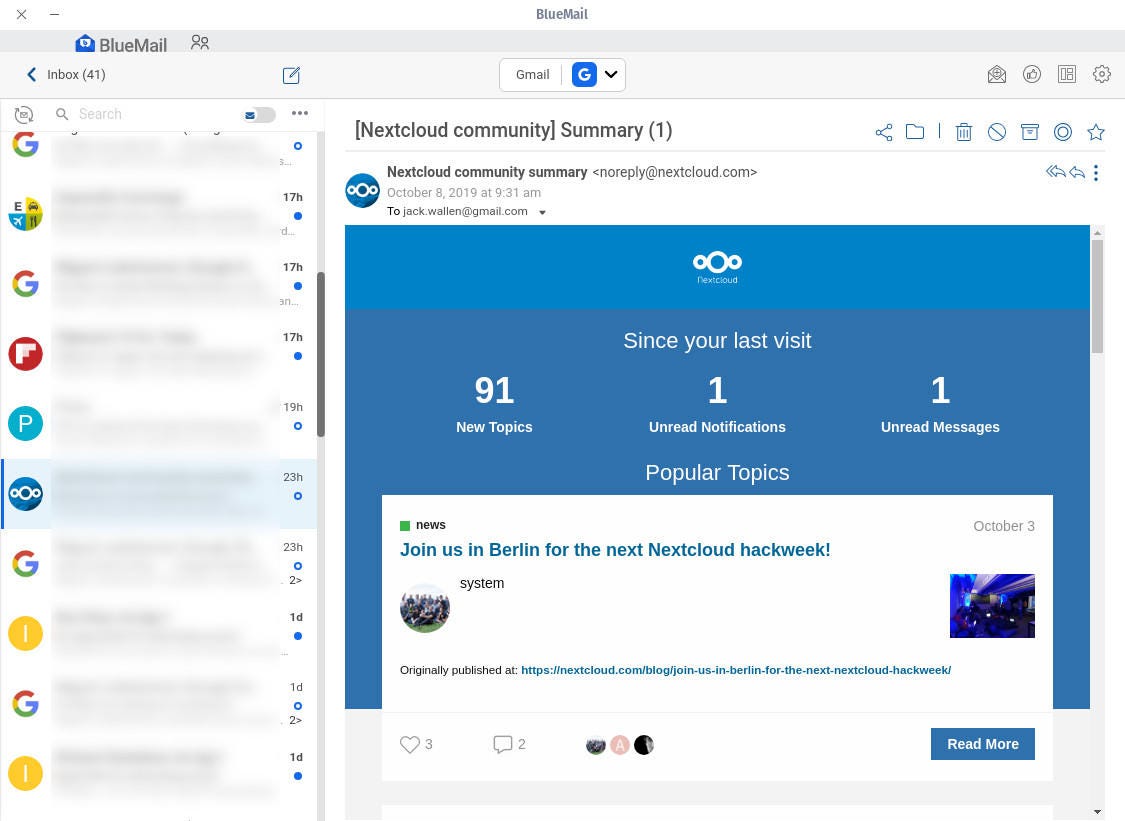
Task: Toggle the reading pane layout icon
Action: 1066,74
